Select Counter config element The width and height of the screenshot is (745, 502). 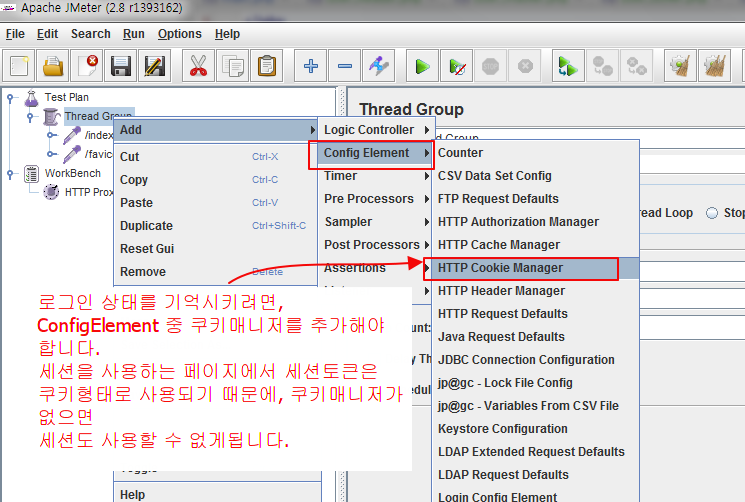[x=535, y=153]
